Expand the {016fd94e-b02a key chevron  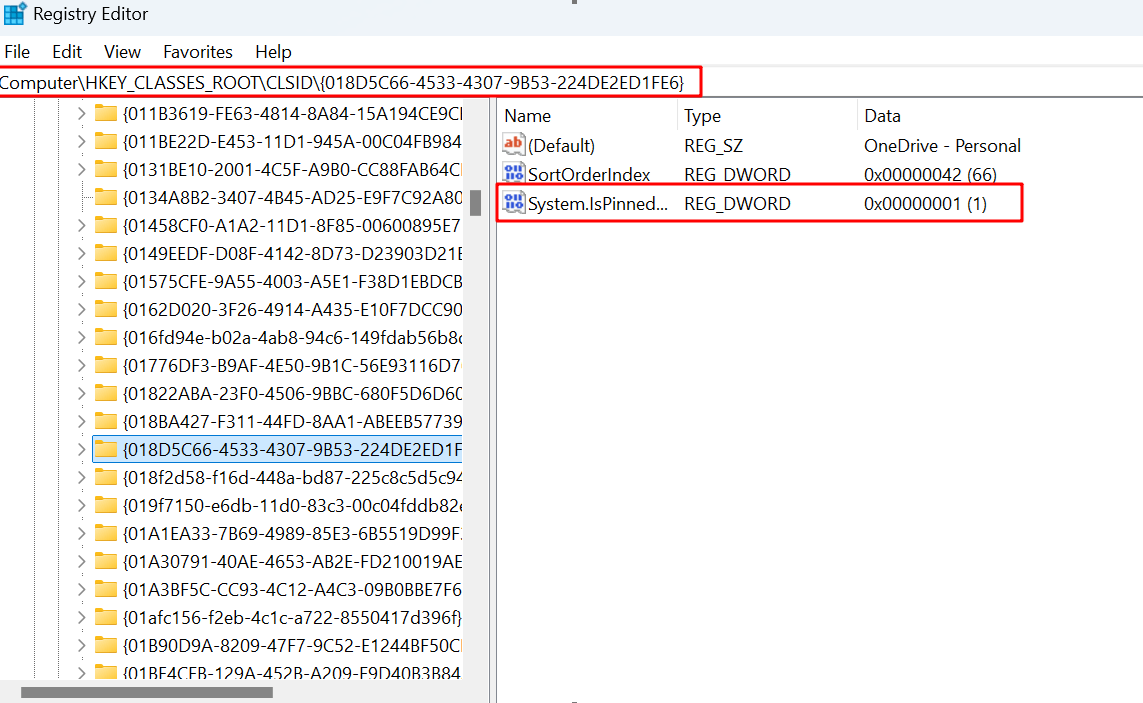82,338
